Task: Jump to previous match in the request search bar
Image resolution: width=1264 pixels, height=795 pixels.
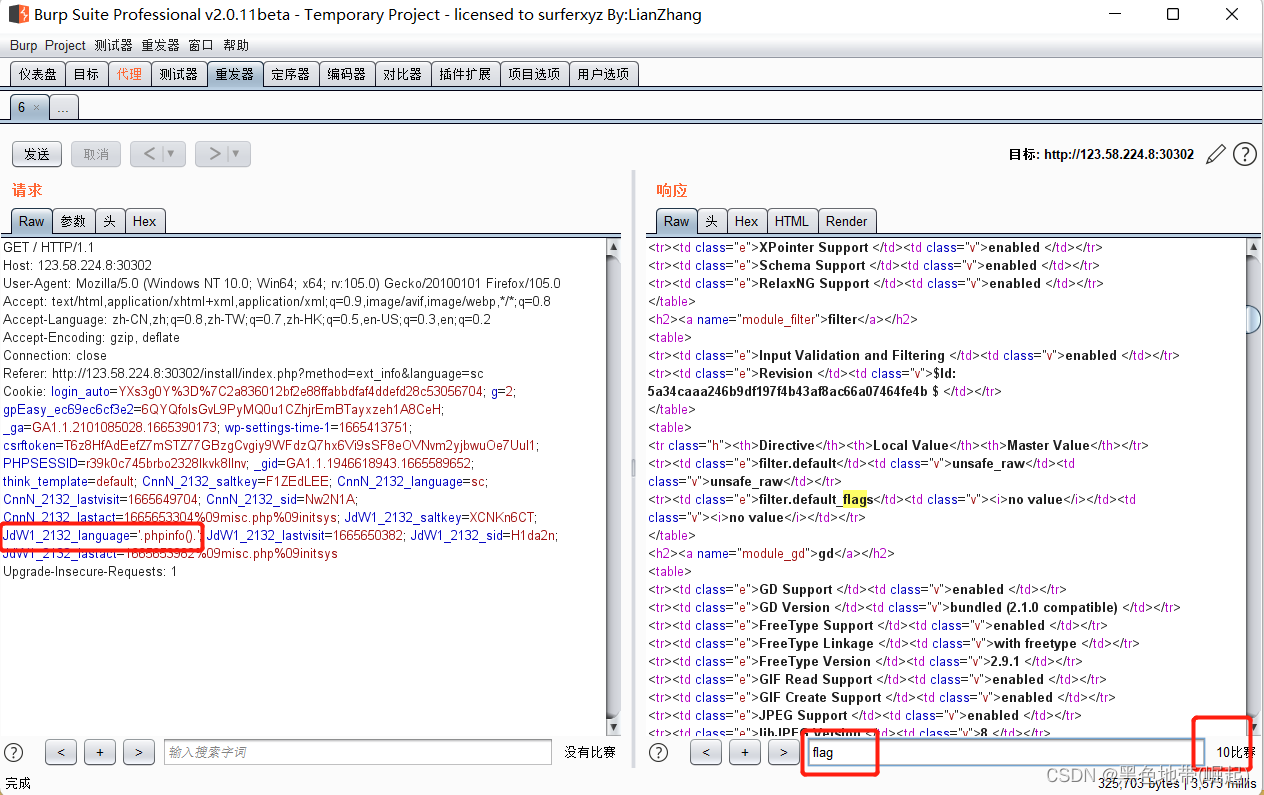Action: [x=61, y=752]
